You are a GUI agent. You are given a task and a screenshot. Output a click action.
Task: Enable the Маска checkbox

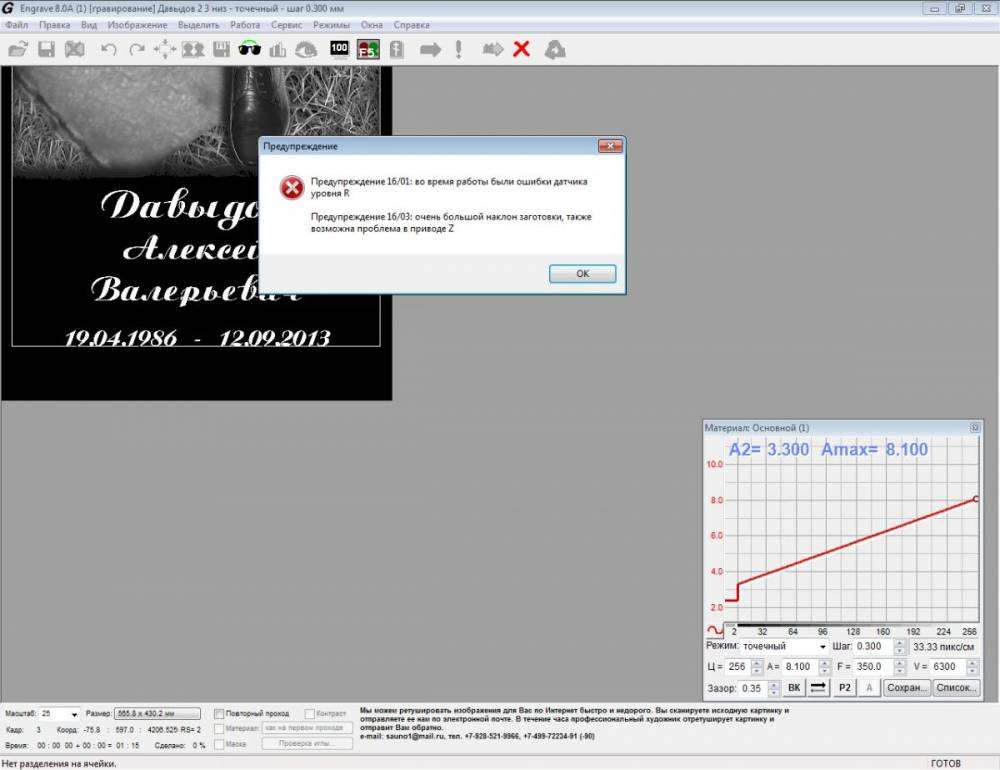[x=220, y=743]
